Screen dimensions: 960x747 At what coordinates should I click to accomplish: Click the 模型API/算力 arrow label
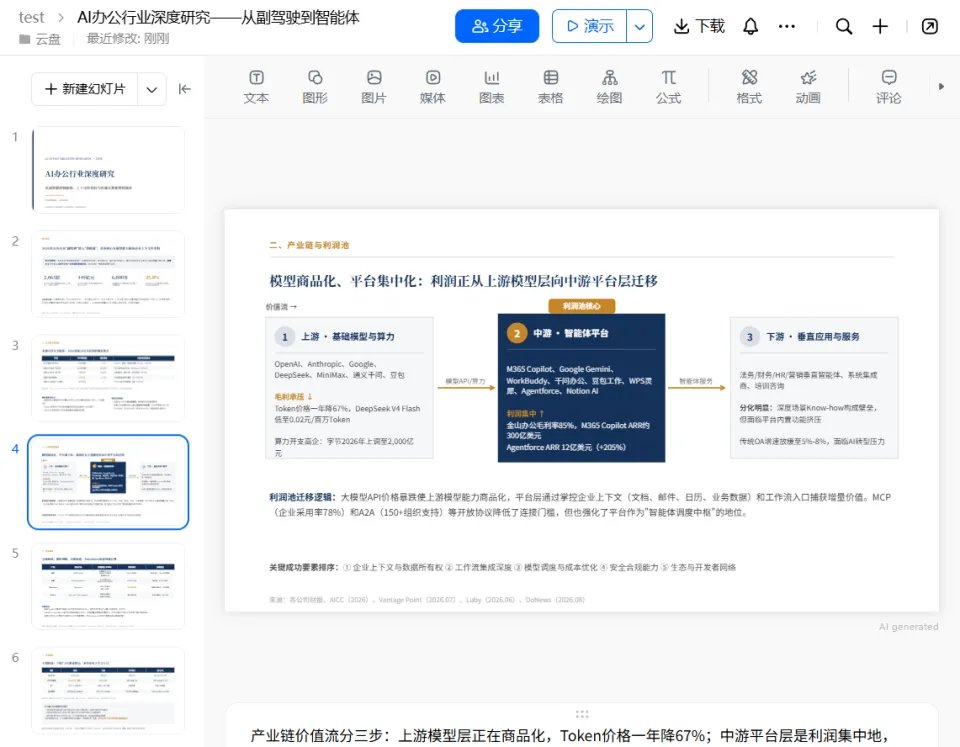pos(465,381)
